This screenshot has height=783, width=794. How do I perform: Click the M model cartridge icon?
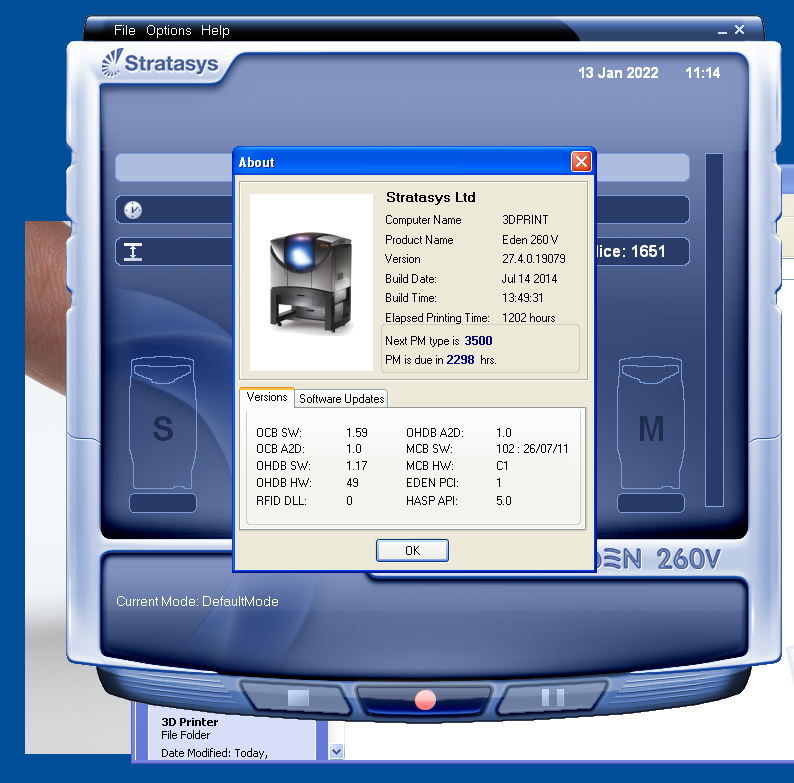(x=651, y=423)
